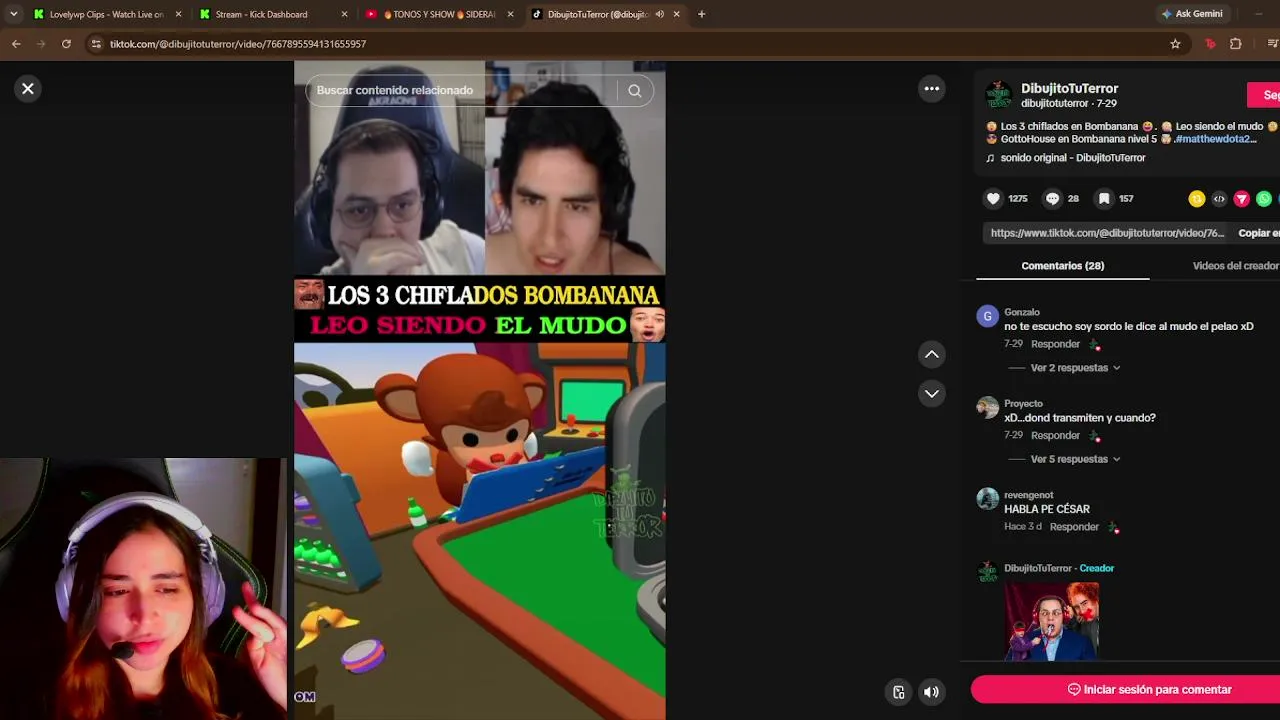The height and width of the screenshot is (720, 1280).
Task: Click the revengenot commenter name
Action: tap(1029, 495)
